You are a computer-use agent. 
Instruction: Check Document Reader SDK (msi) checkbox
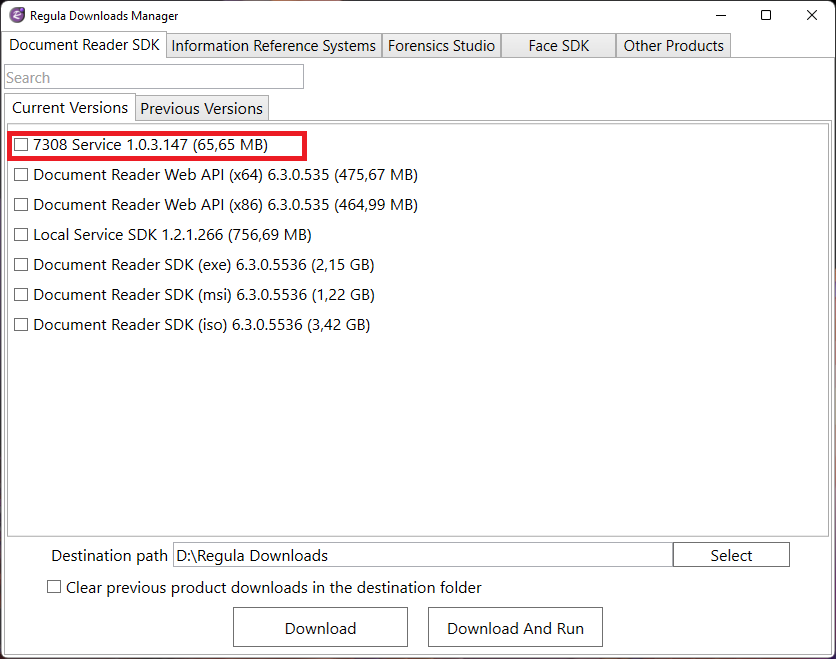21,294
